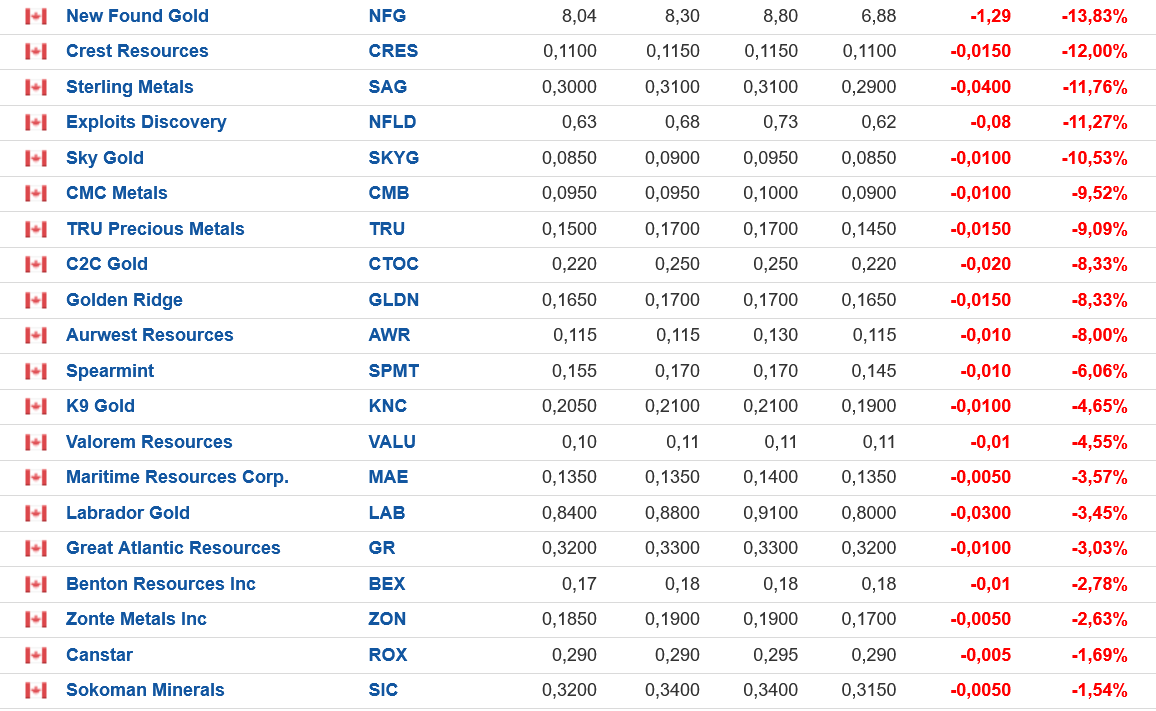1156x711 pixels.
Task: Click the ZON ticker symbol
Action: pyautogui.click(x=387, y=619)
